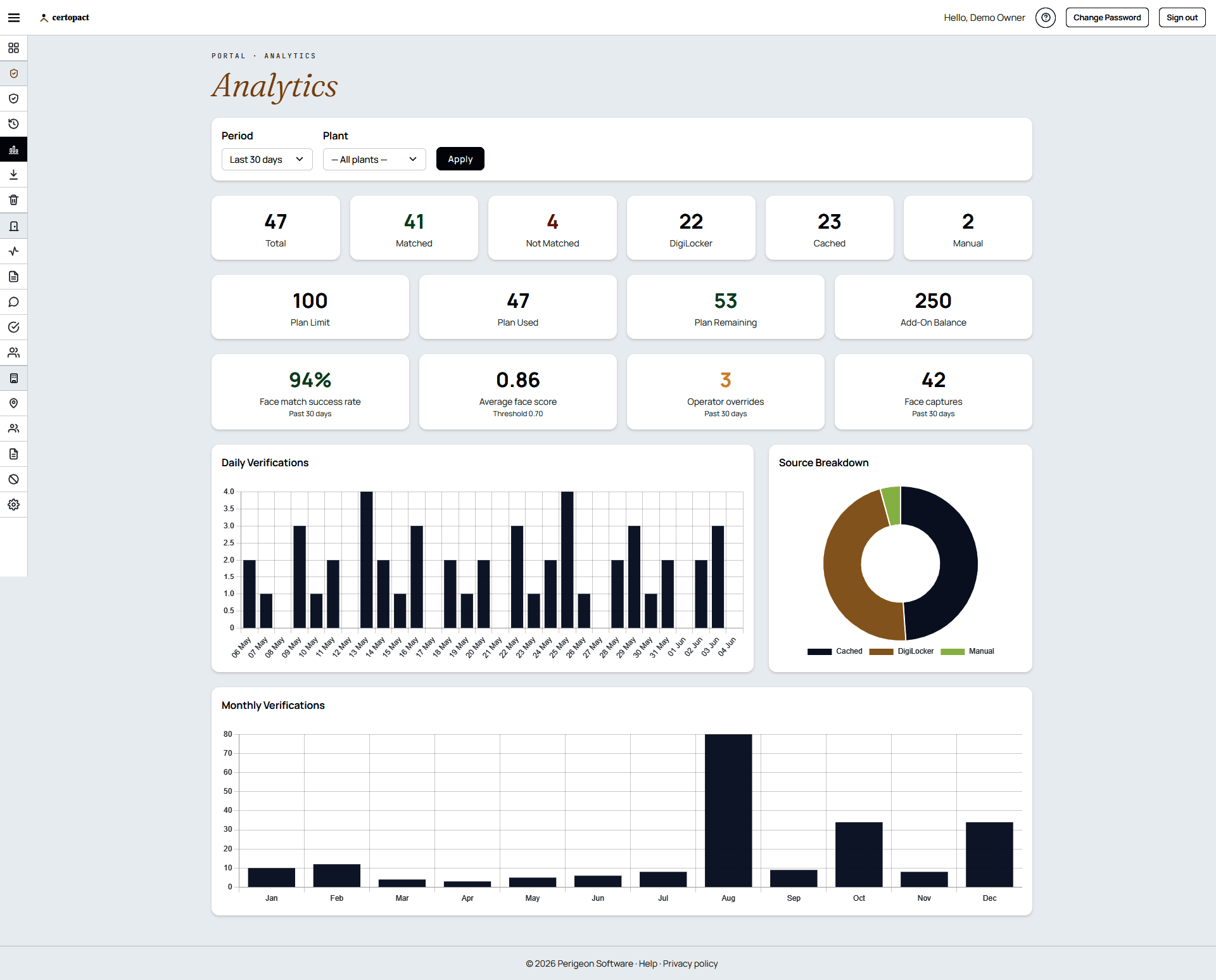Click the activity pulse icon in sidebar
This screenshot has width=1216, height=980.
coord(13,251)
